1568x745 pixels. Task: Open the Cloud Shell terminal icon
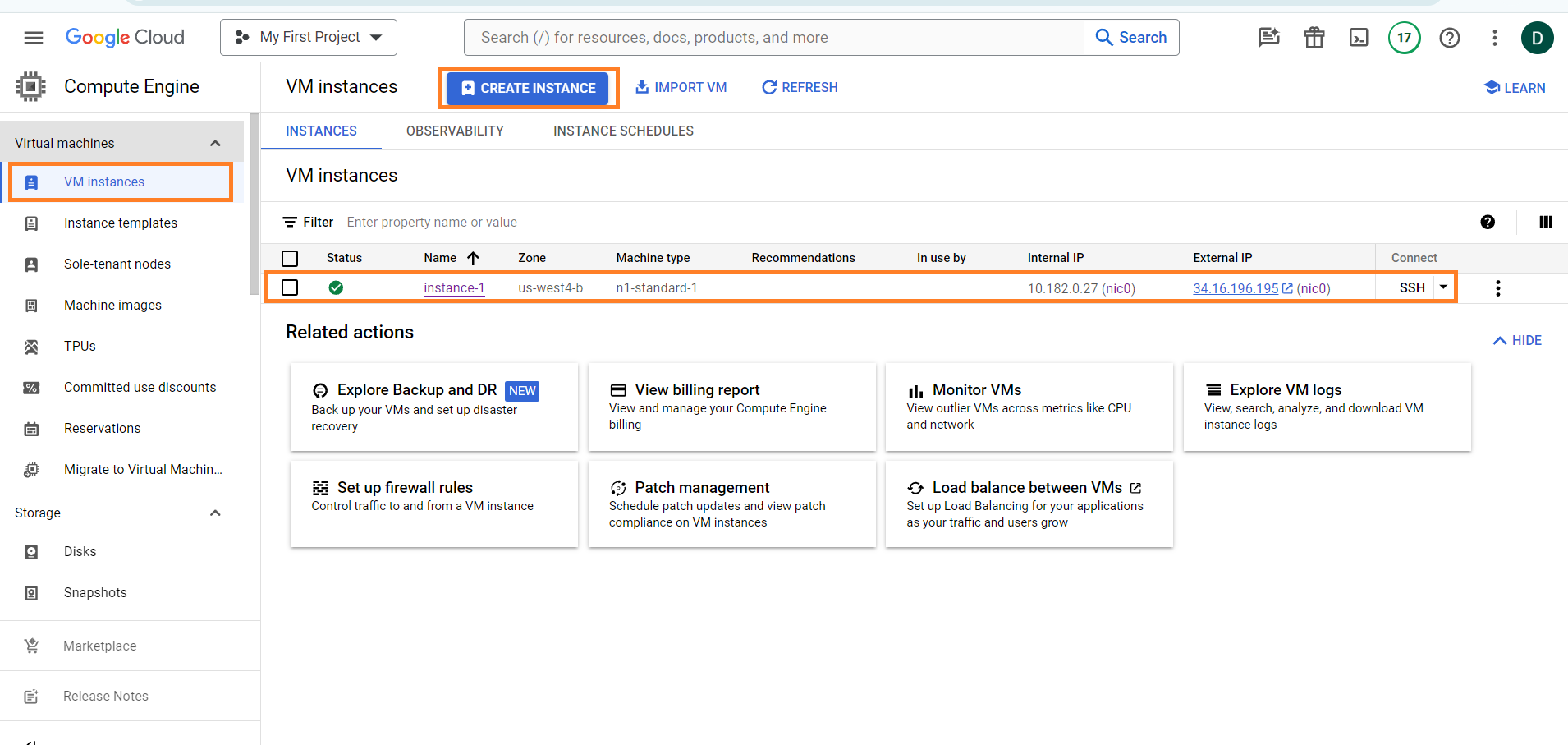[x=1359, y=38]
